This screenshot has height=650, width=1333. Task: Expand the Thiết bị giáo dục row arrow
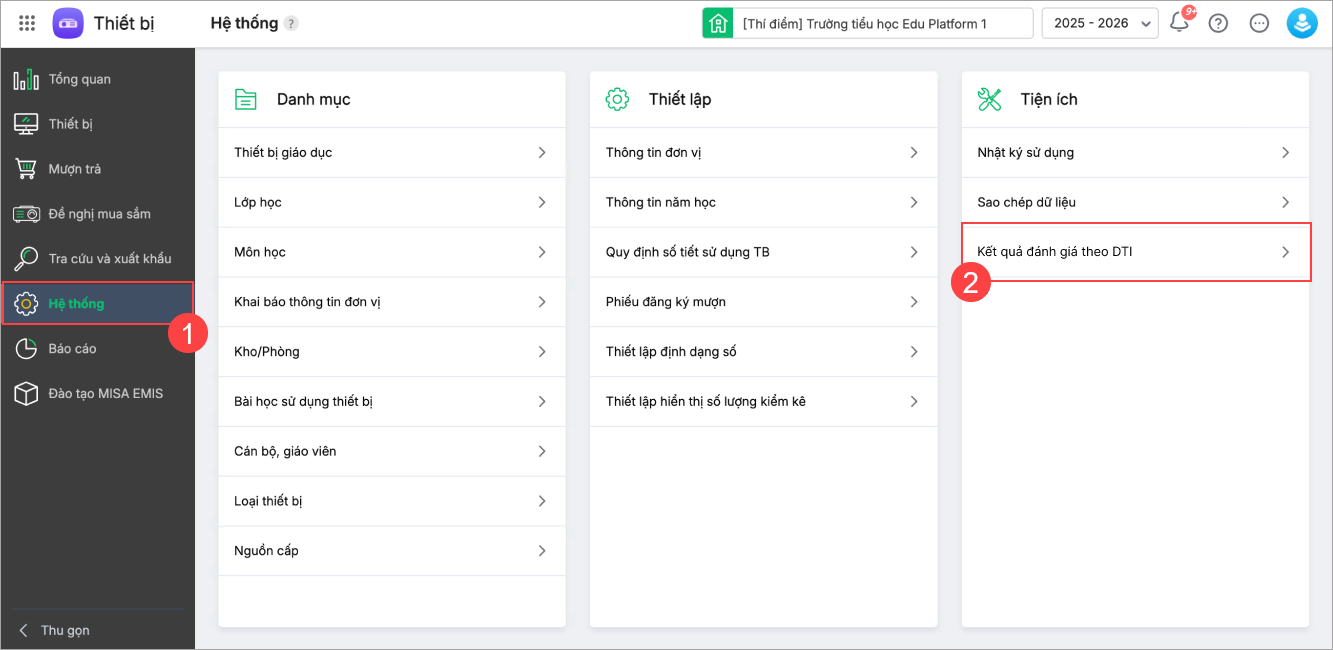pos(542,153)
